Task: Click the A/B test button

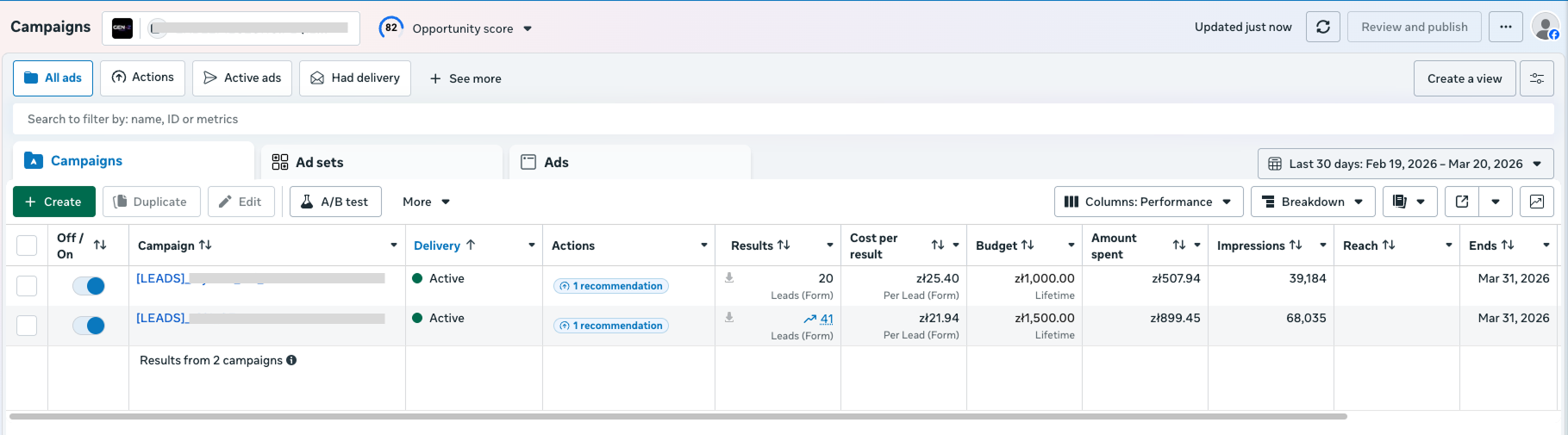Action: 335,202
